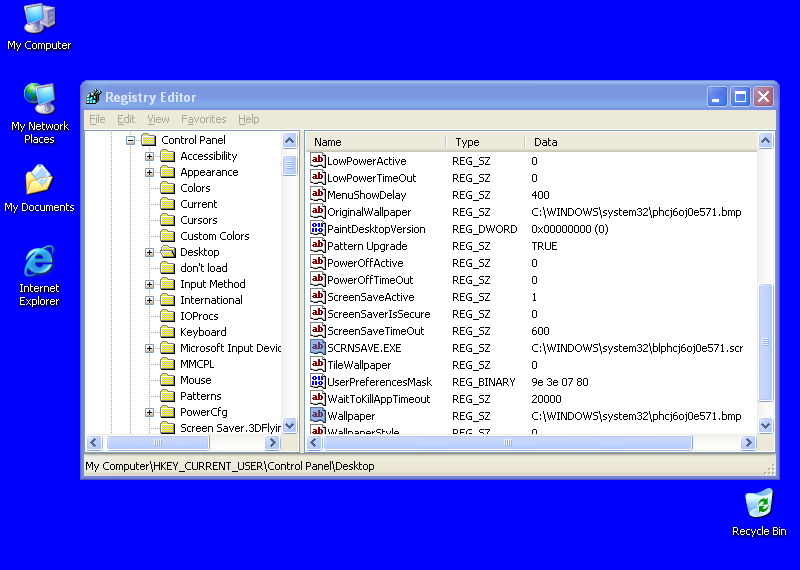Click values pane horizontal scroll left arrow
Viewport: 800px width, 570px height.
click(x=314, y=442)
